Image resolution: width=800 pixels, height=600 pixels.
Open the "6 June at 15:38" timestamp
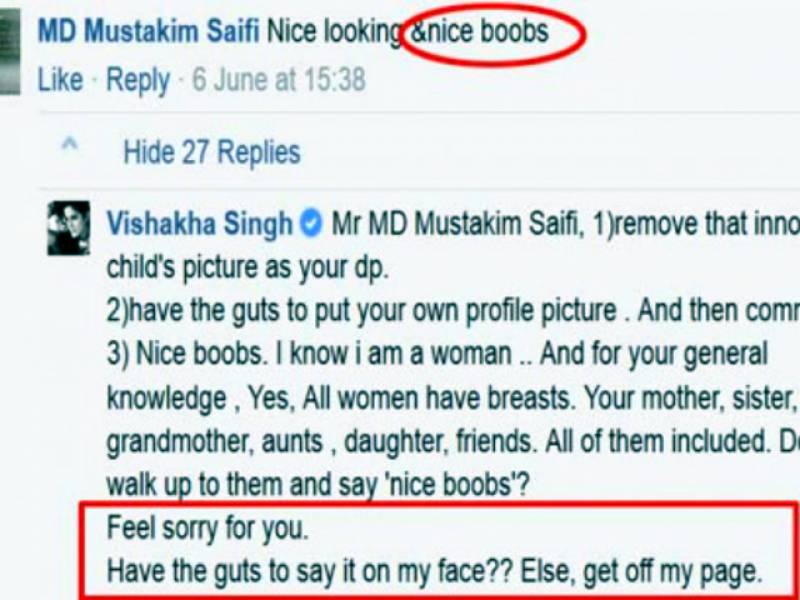[279, 80]
